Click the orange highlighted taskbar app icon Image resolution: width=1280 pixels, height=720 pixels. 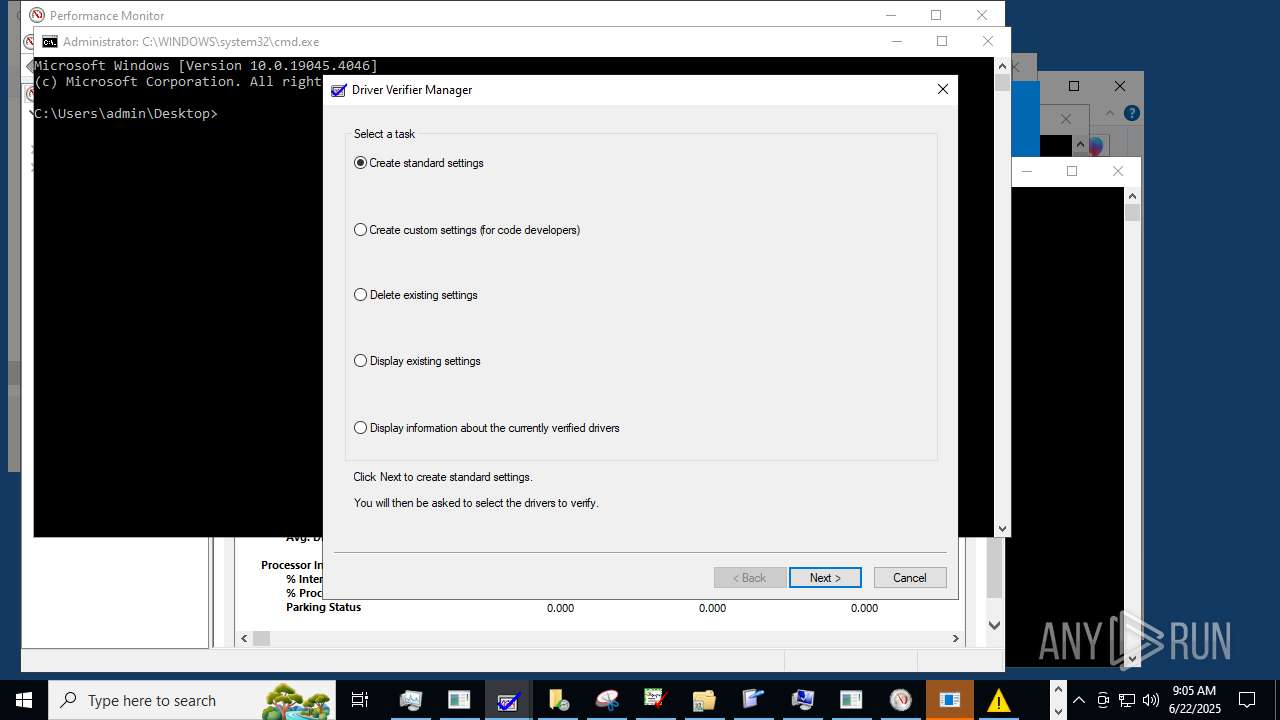(x=949, y=700)
